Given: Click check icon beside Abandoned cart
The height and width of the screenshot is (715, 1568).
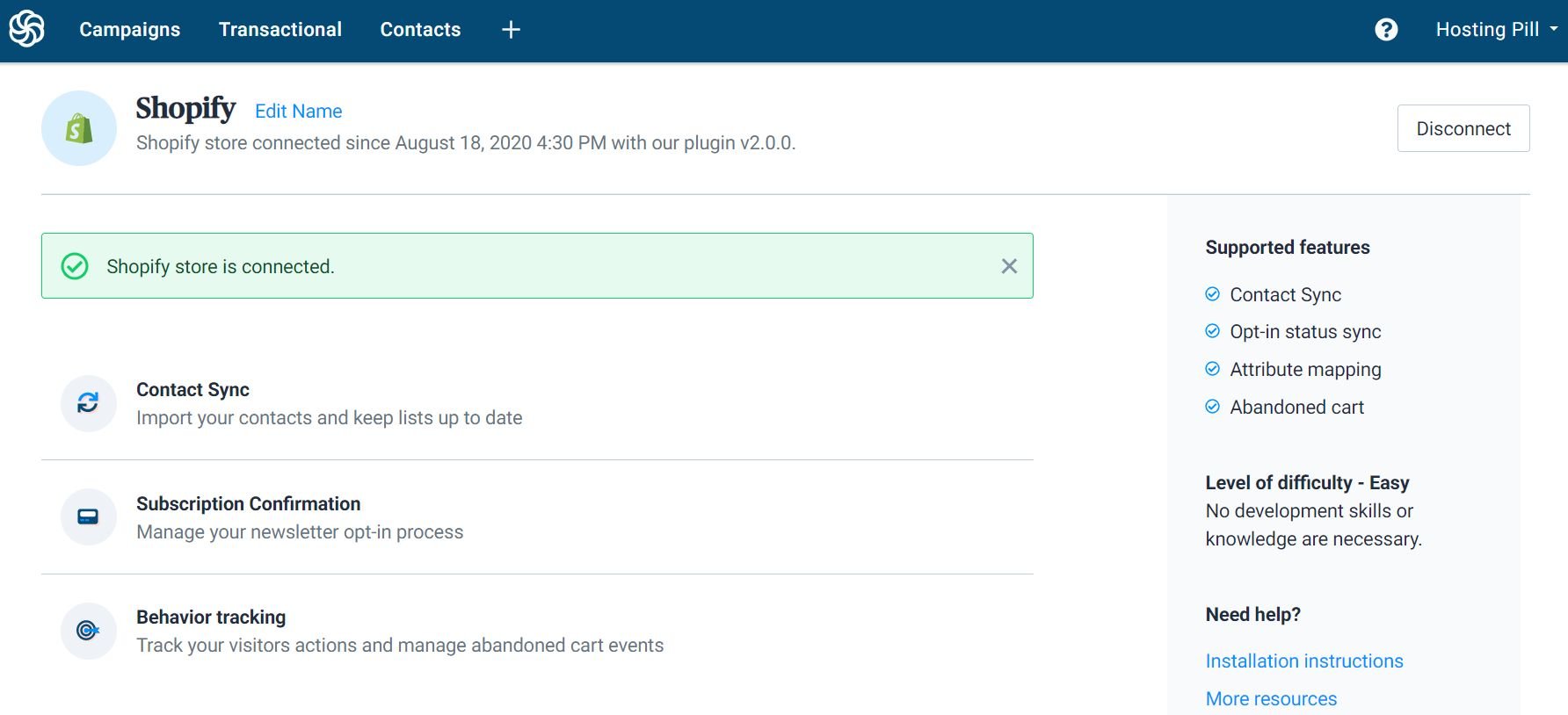Looking at the screenshot, I should click(1212, 407).
